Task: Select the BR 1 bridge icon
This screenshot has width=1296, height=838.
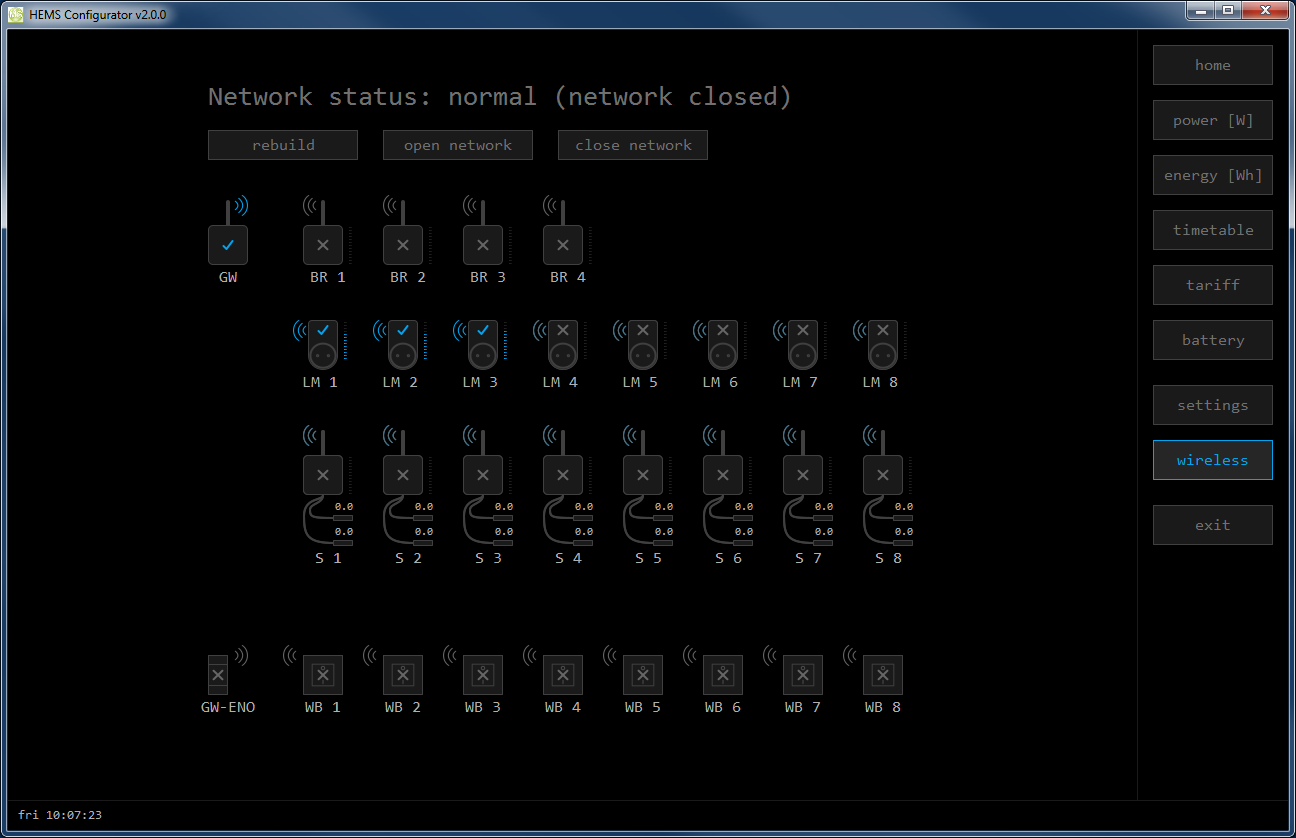Action: pos(323,245)
